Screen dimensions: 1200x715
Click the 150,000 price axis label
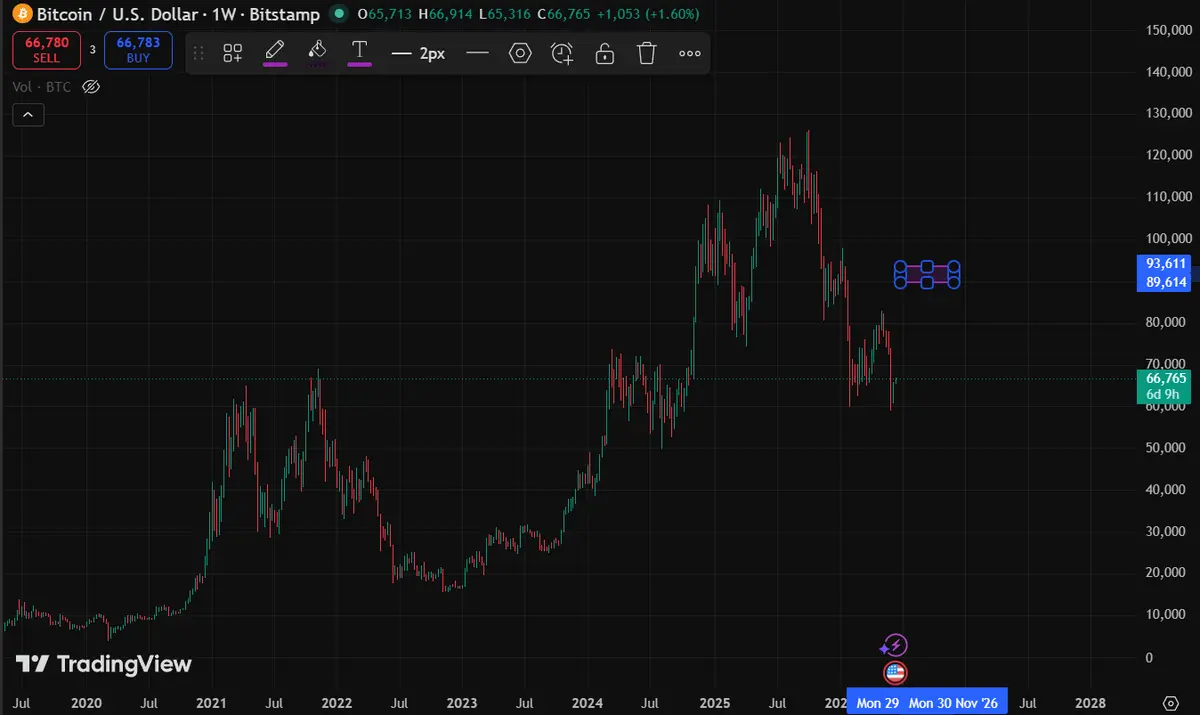1167,30
